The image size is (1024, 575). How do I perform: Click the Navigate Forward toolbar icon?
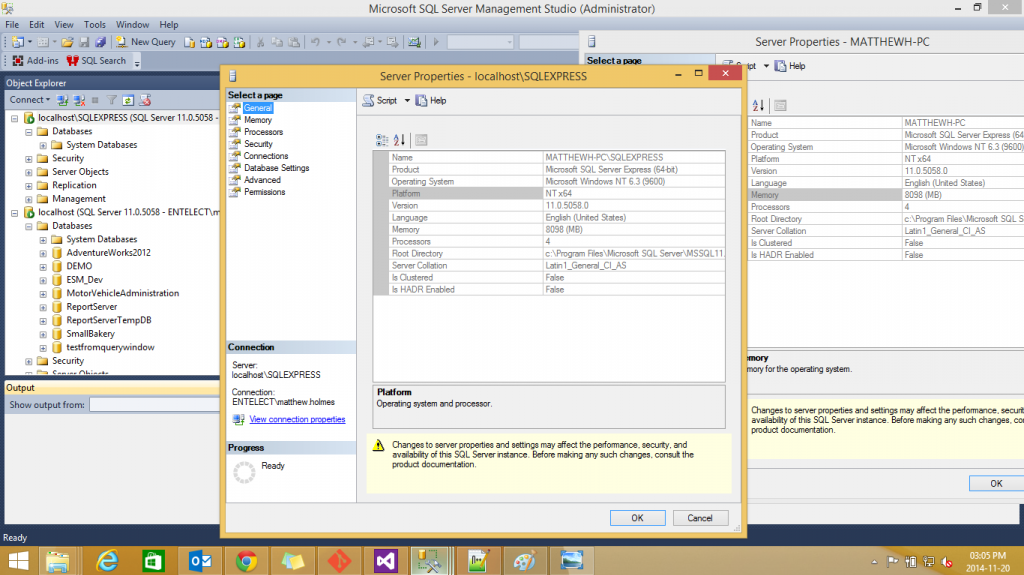click(392, 42)
